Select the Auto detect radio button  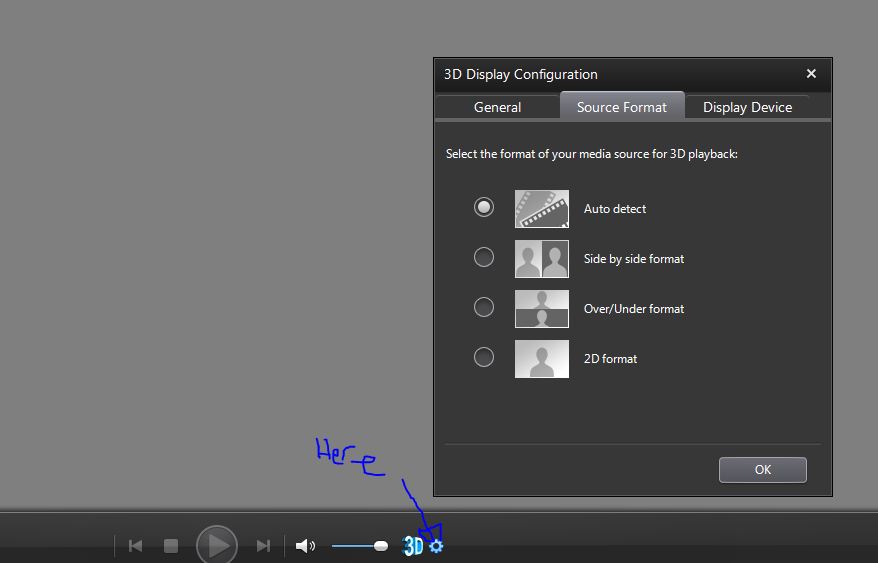coord(484,208)
